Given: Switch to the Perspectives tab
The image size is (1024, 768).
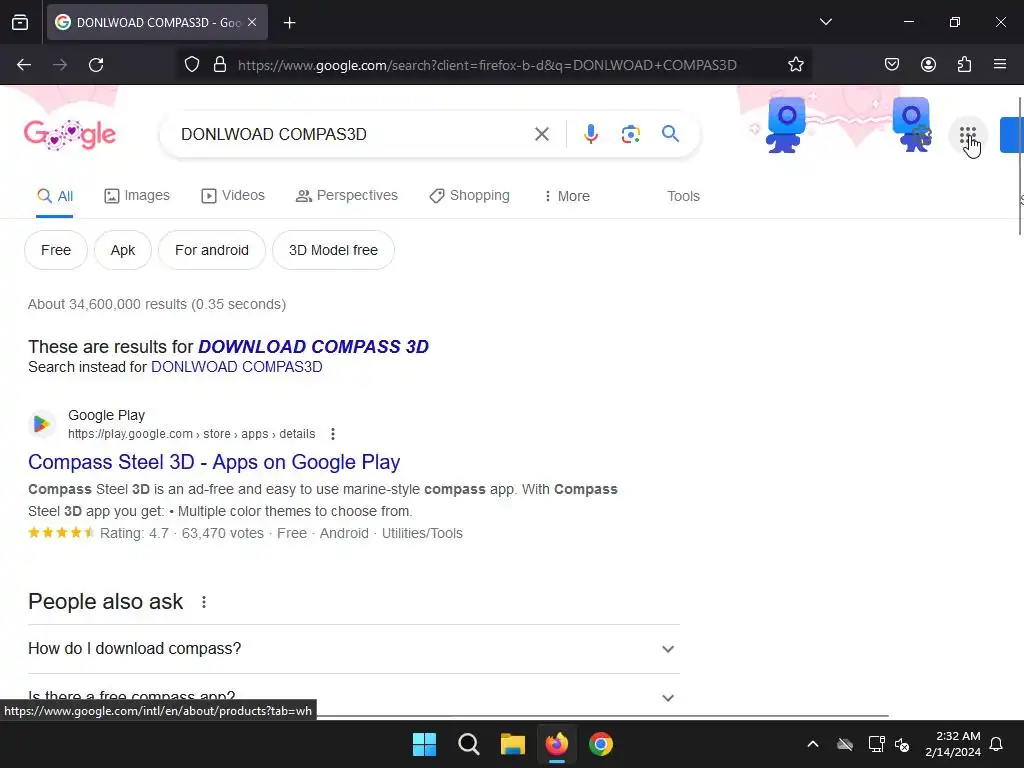Looking at the screenshot, I should [x=346, y=196].
